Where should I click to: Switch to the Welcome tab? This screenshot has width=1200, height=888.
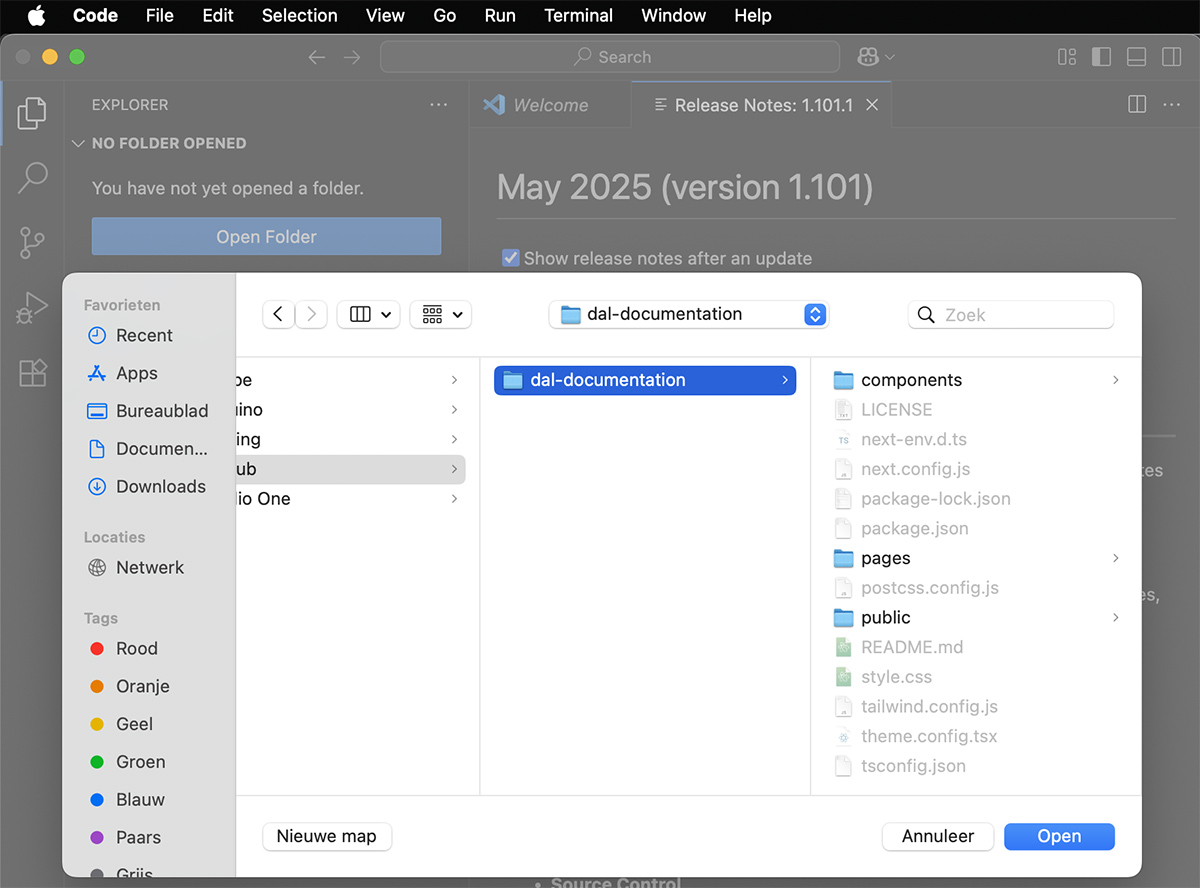point(550,105)
